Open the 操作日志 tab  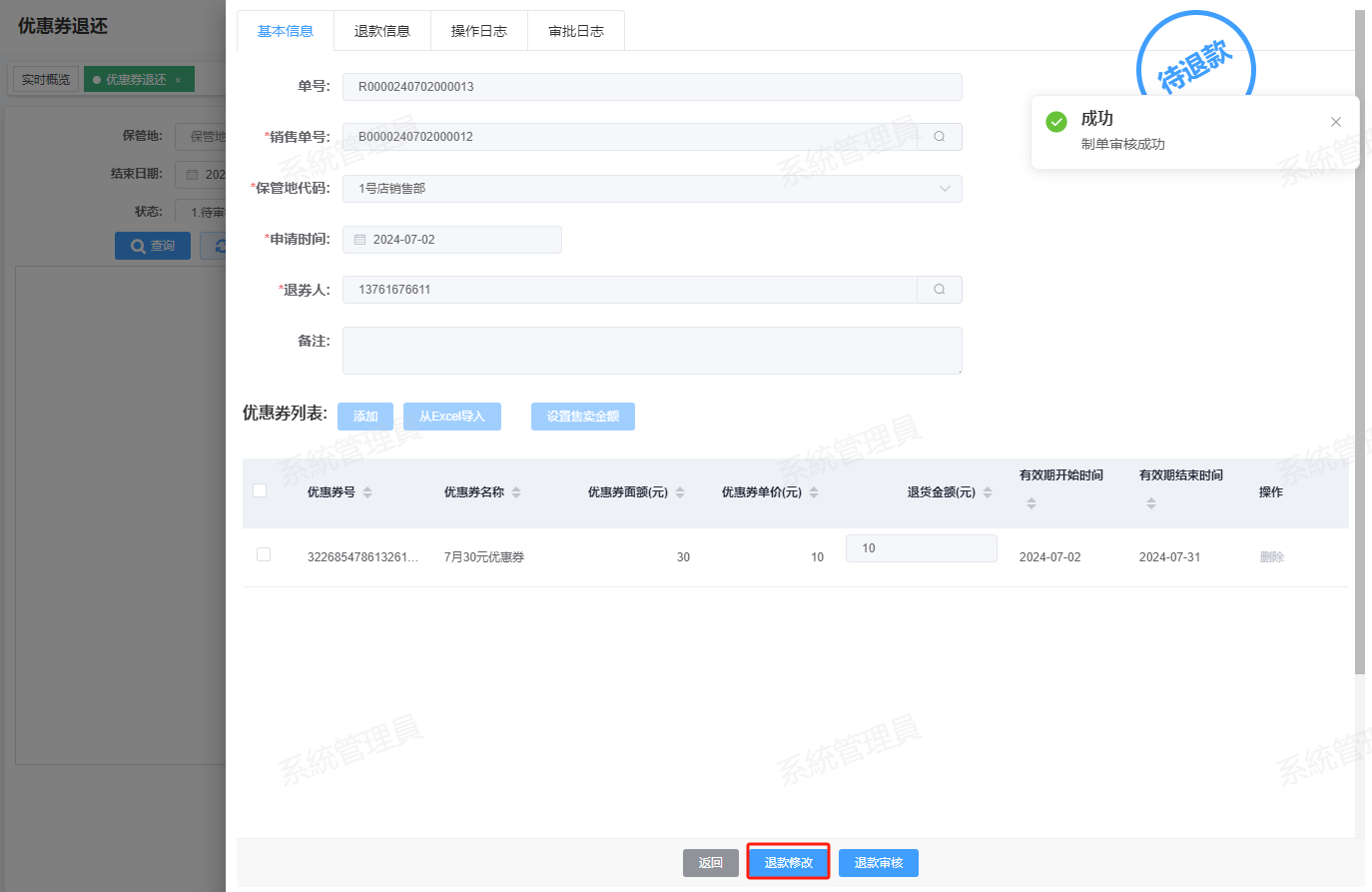coord(479,31)
